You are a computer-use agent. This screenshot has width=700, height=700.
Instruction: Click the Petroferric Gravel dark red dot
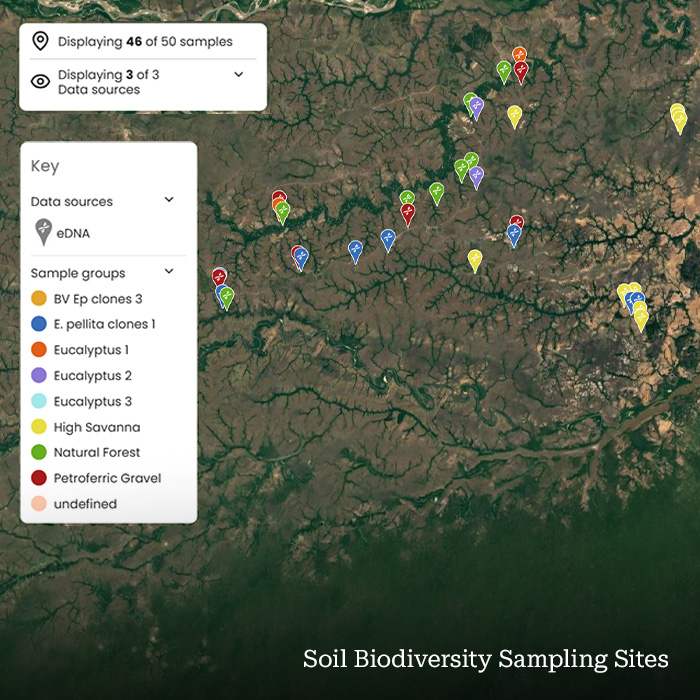(39, 478)
